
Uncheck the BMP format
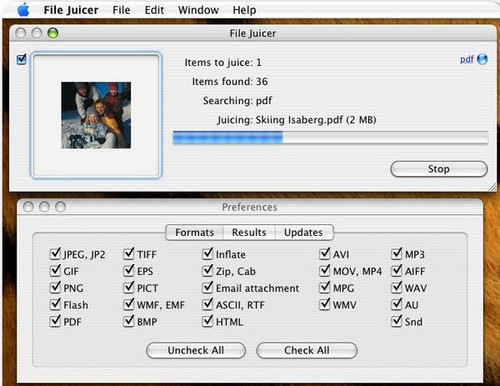[129, 321]
